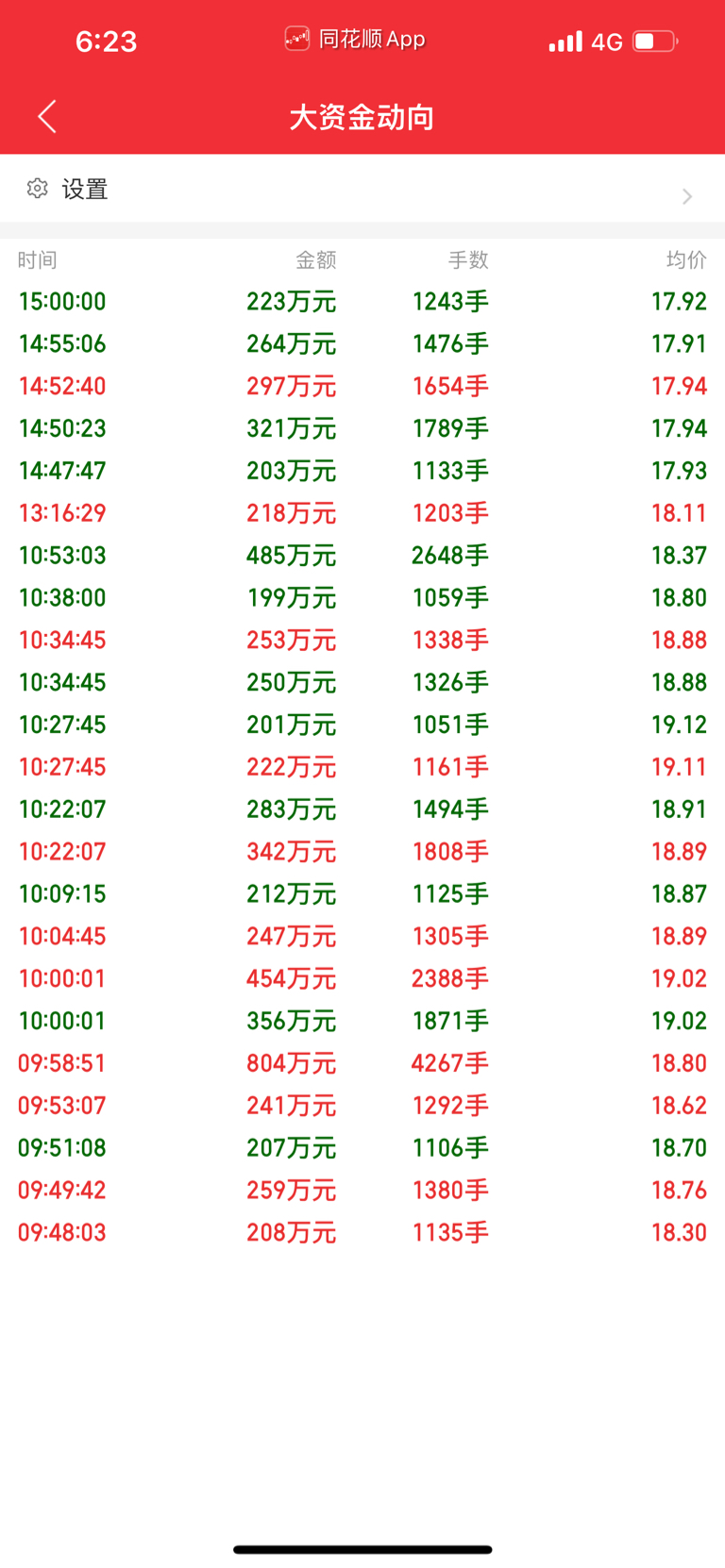This screenshot has height=1568, width=725.
Task: Tap the battery status icon
Action: tap(655, 42)
